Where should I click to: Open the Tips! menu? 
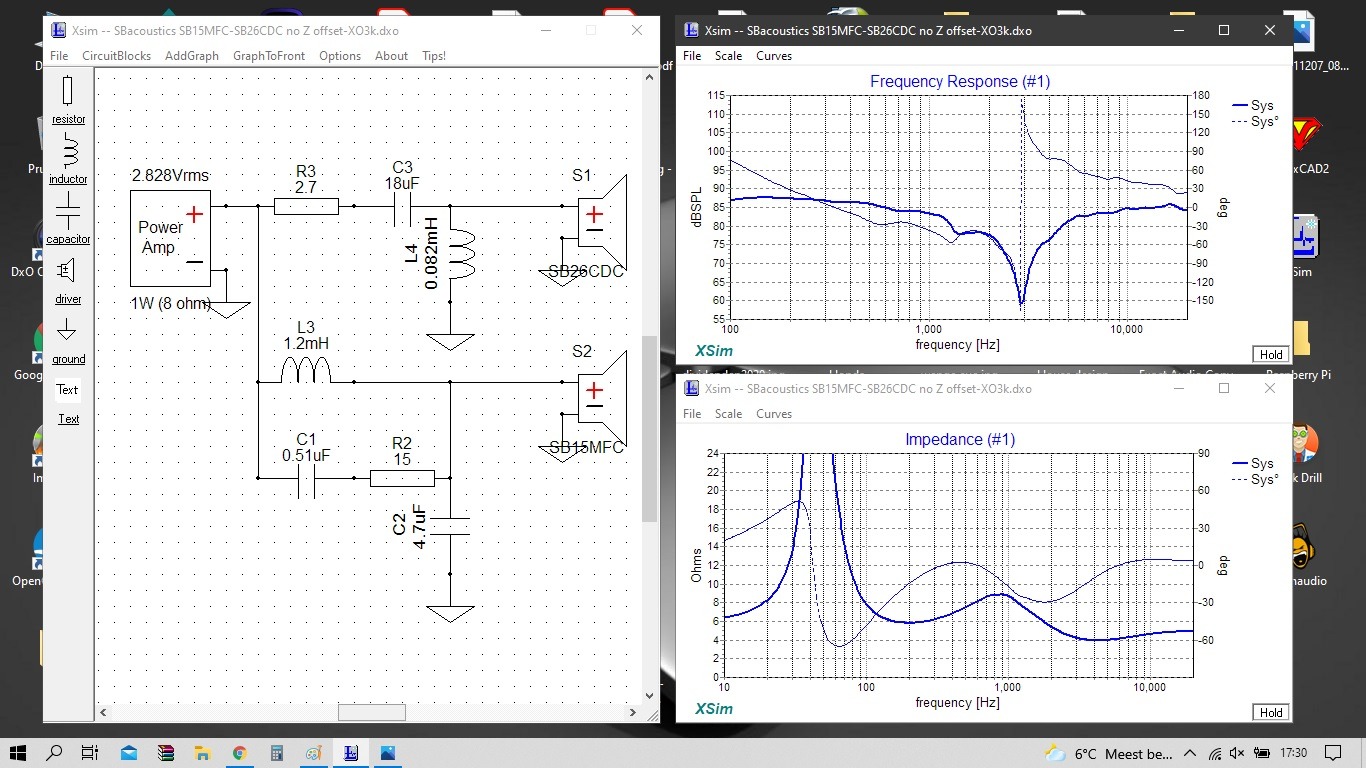tap(434, 56)
